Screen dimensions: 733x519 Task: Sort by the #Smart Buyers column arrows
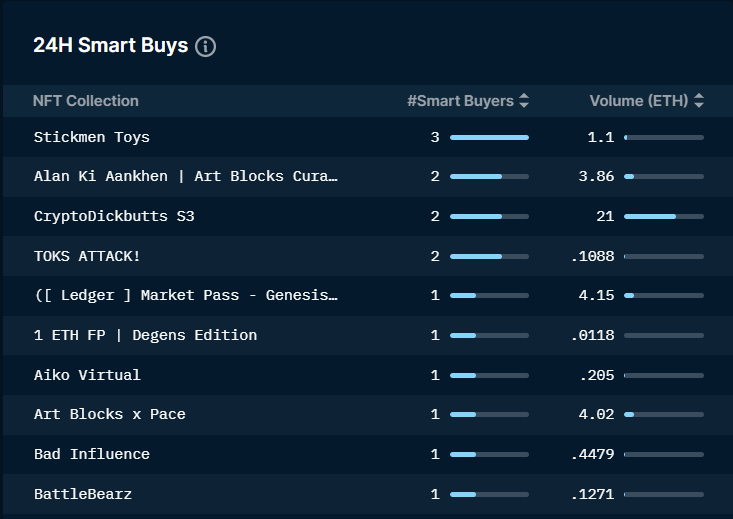[x=524, y=101]
